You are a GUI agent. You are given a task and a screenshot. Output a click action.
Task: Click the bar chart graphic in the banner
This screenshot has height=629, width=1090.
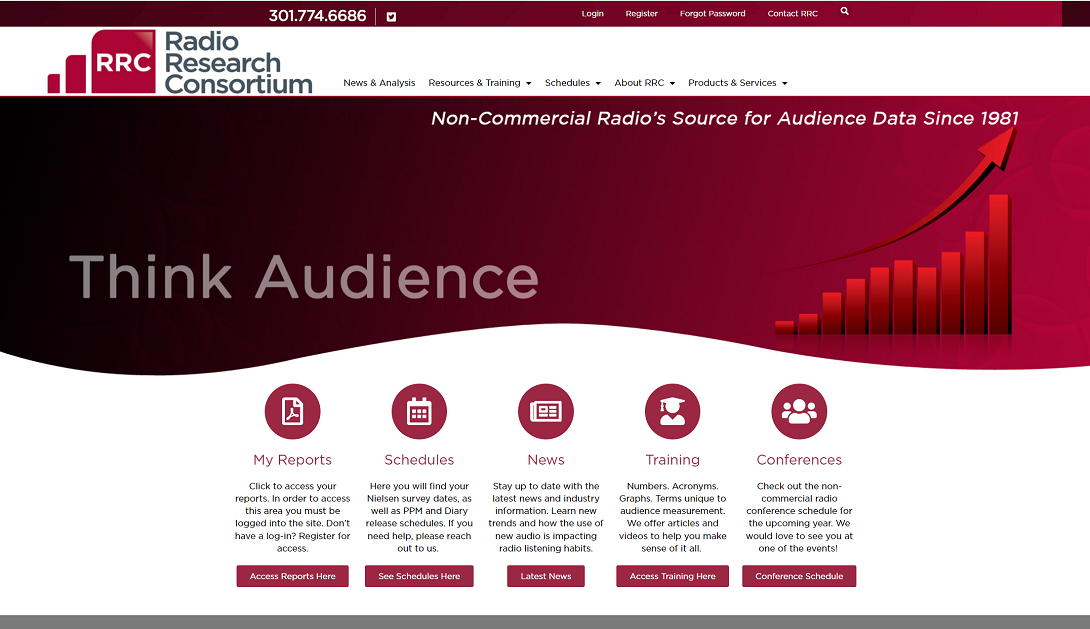tap(893, 264)
